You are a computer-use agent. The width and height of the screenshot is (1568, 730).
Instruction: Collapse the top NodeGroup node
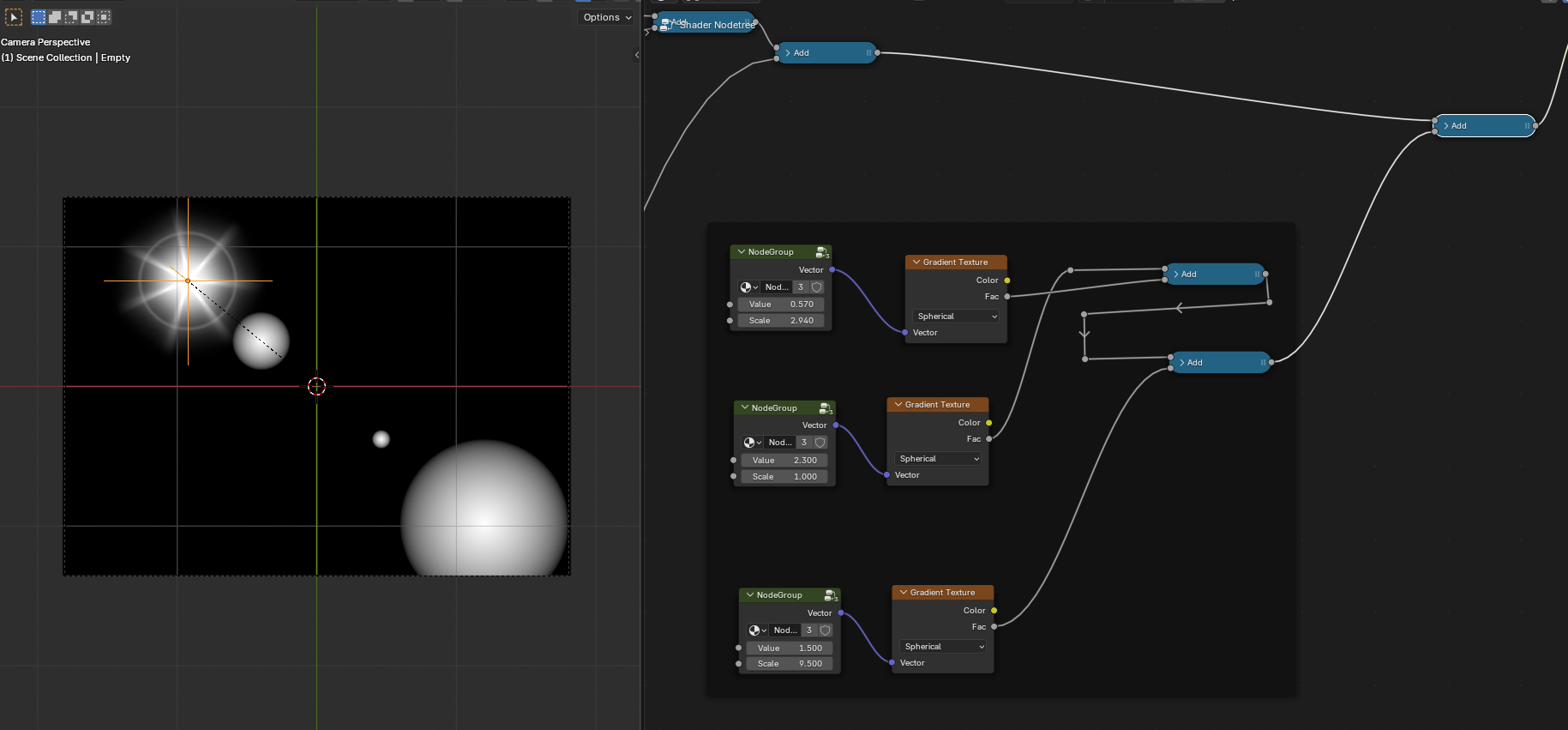[741, 252]
